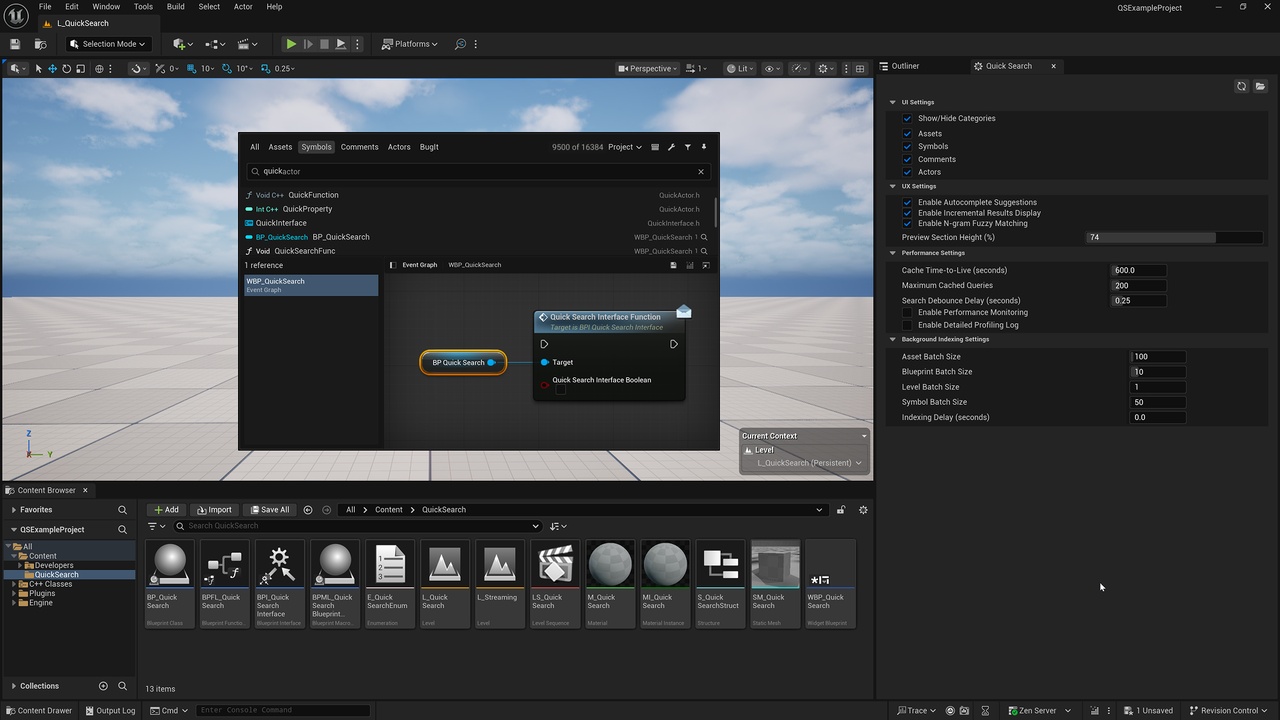Viewport: 1280px width, 720px height.
Task: Refresh the Quick Search settings panel
Action: (x=1241, y=86)
